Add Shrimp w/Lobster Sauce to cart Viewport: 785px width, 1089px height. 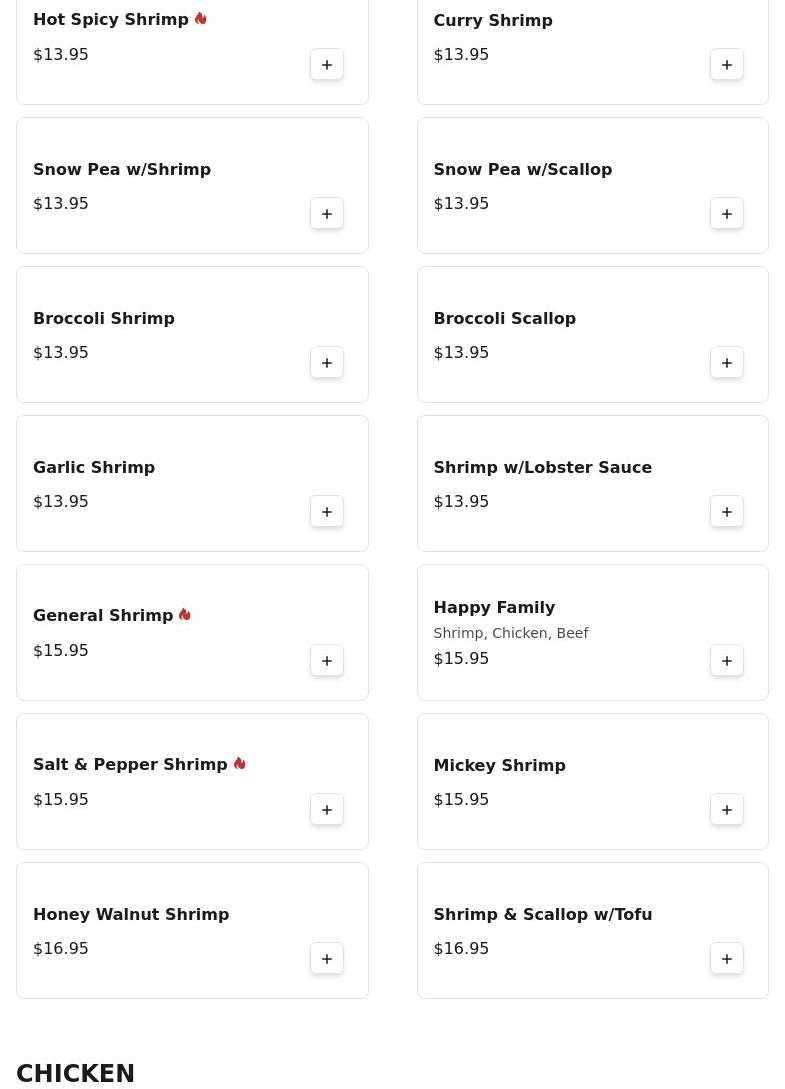point(727,512)
